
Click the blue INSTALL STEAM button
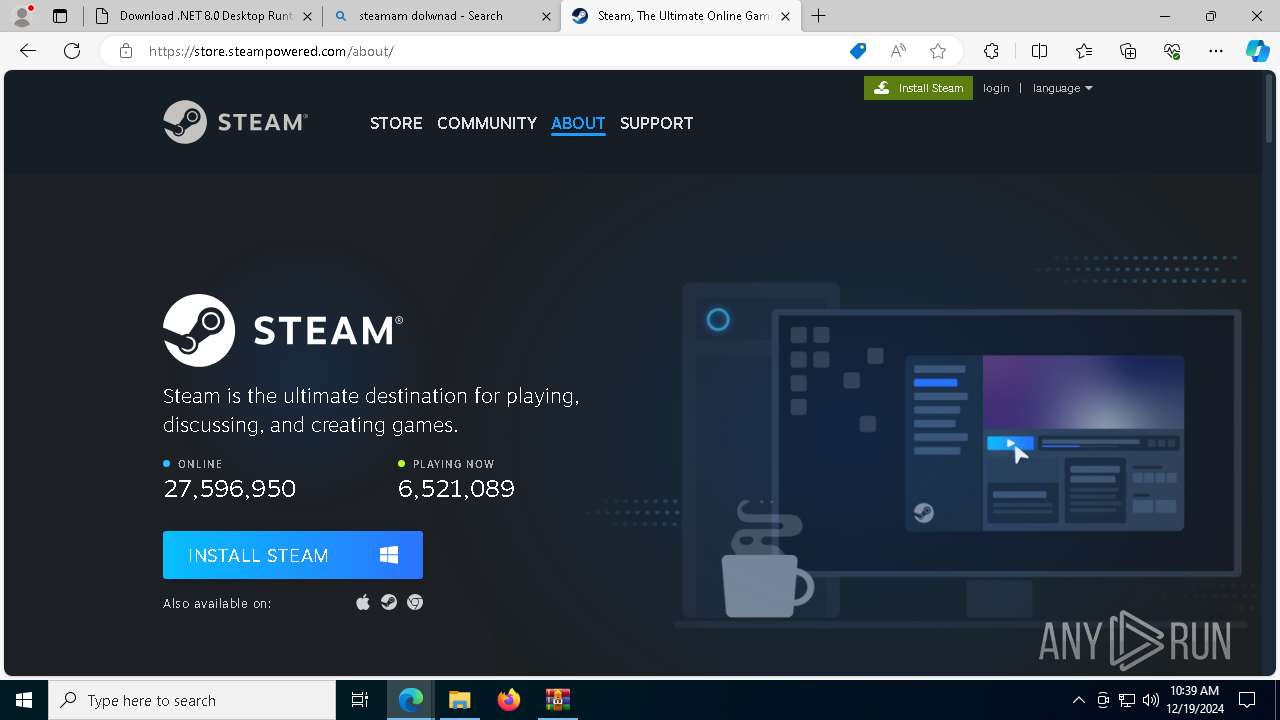click(x=293, y=555)
